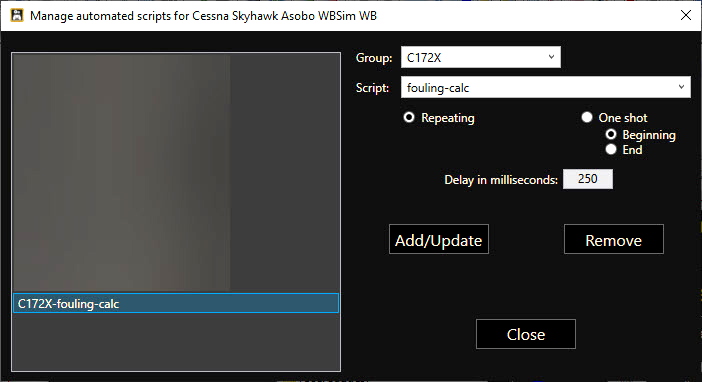
Task: Focus the Delay in milliseconds field
Action: click(x=587, y=179)
